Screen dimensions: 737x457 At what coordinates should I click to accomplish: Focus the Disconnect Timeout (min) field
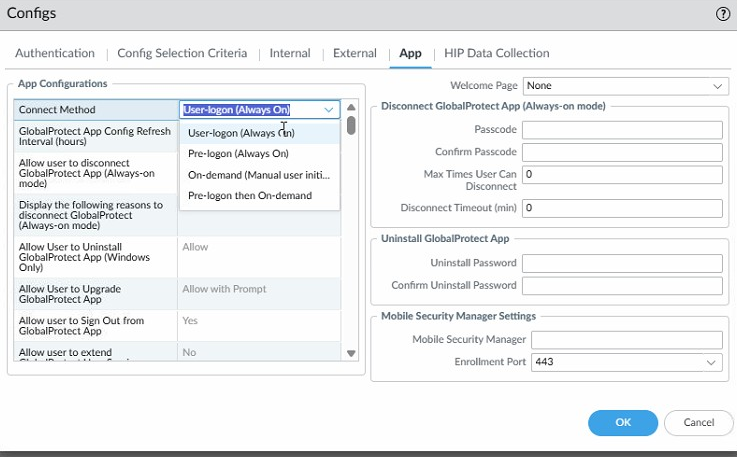coord(622,208)
